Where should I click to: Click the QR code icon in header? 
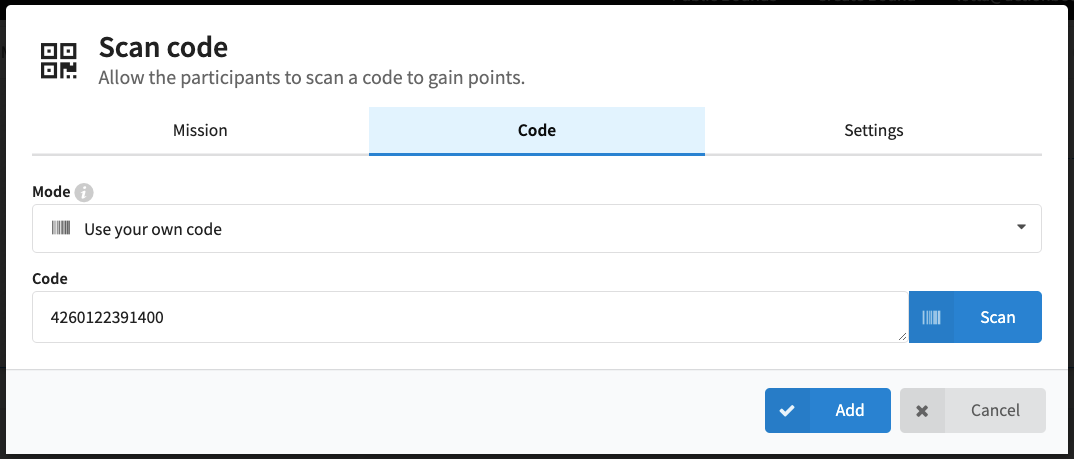pyautogui.click(x=58, y=60)
